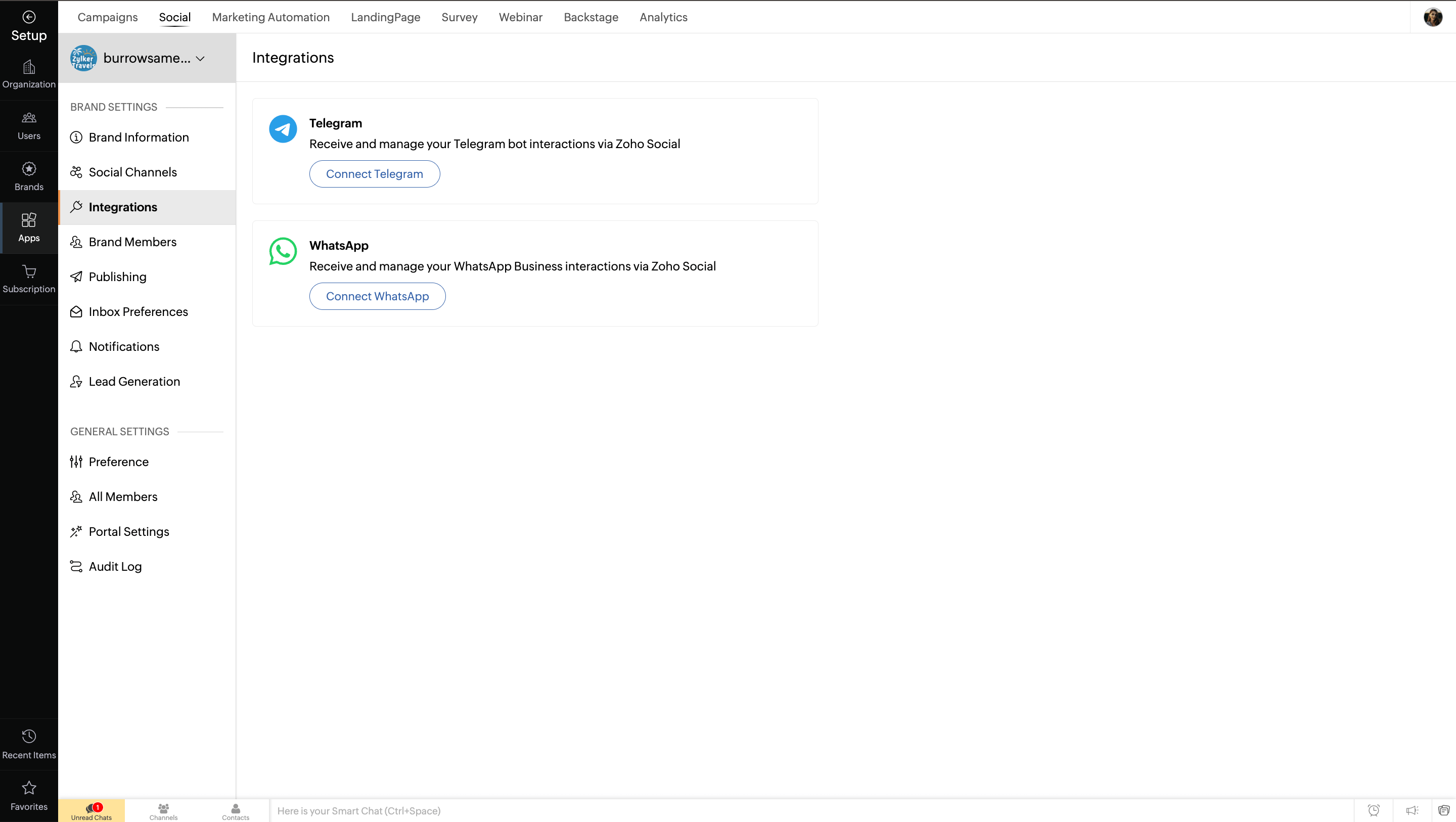Click the Connect WhatsApp button
The width and height of the screenshot is (1456, 822).
pyautogui.click(x=377, y=296)
